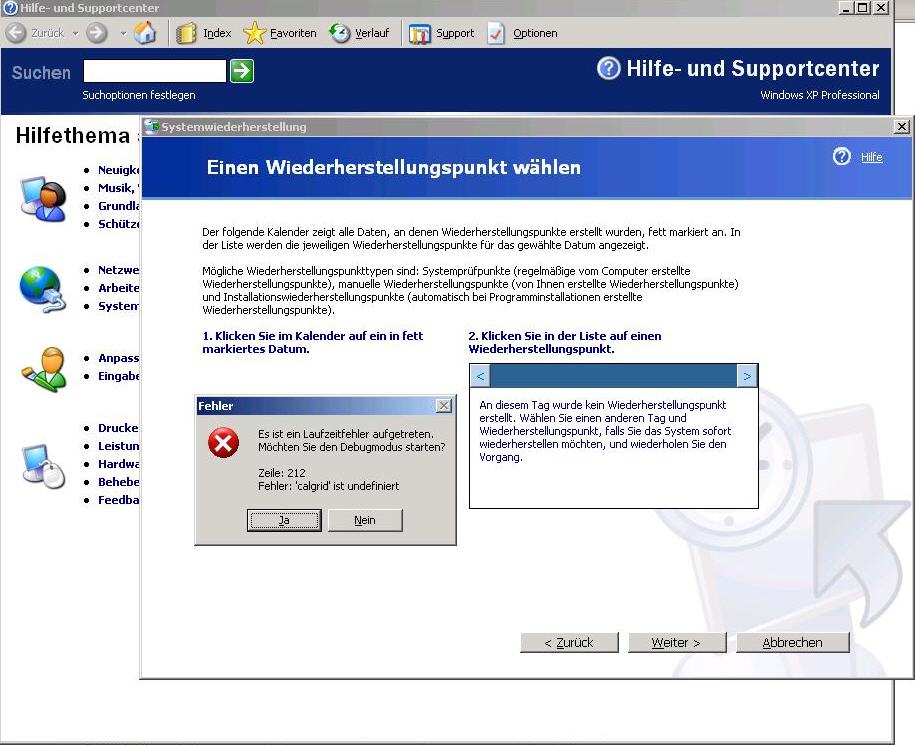Click the Systemwiederherstellung title bar icon

[x=152, y=126]
